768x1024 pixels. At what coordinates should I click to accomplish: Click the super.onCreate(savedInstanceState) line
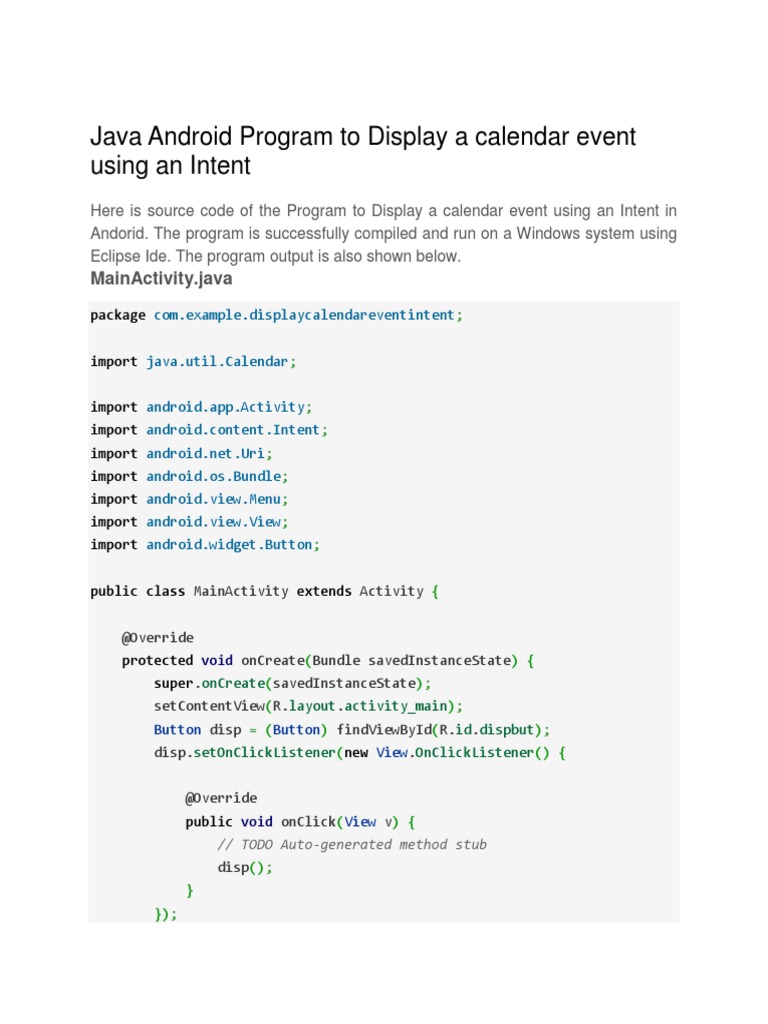[x=292, y=683]
